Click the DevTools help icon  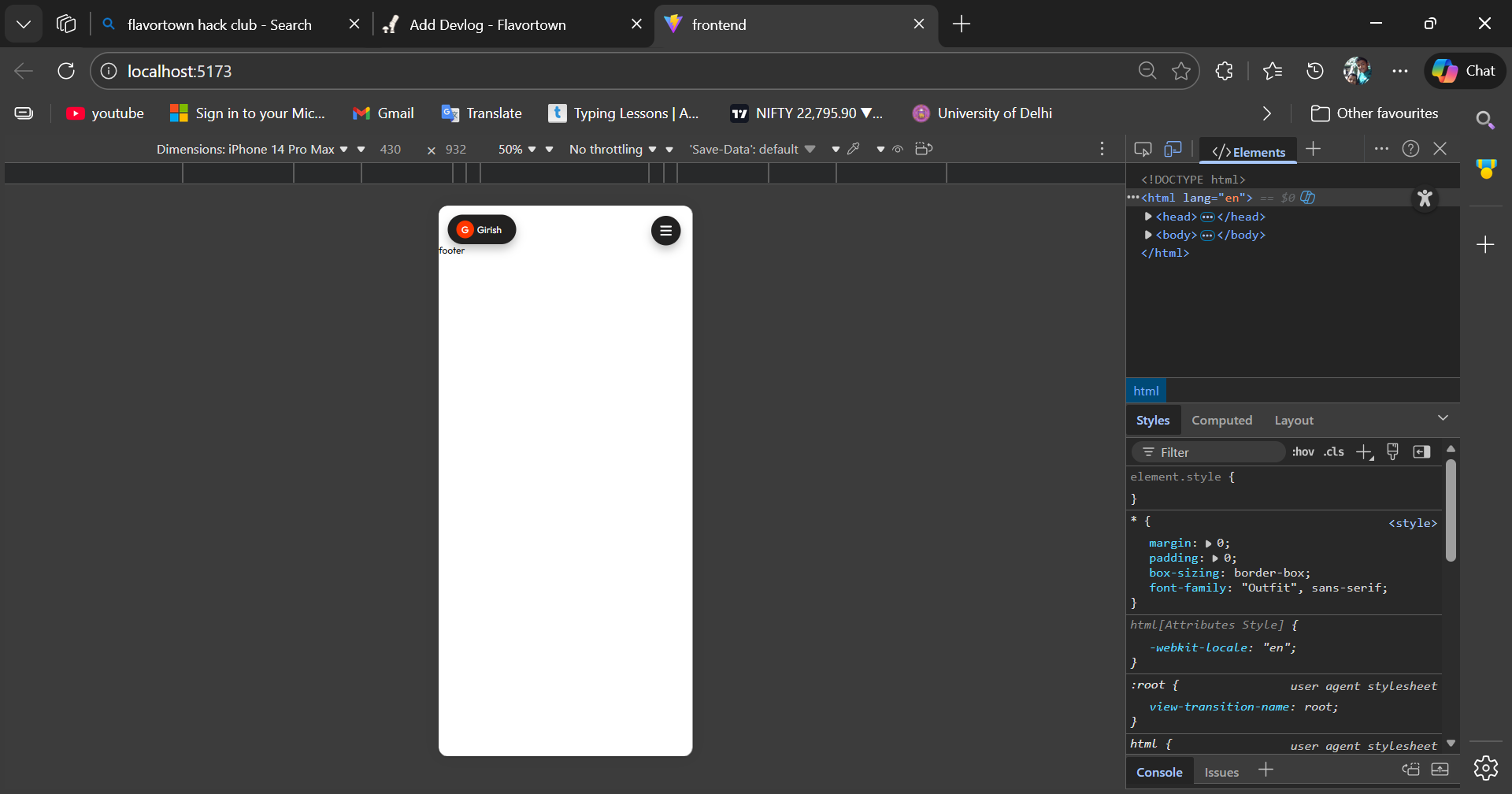click(1410, 149)
